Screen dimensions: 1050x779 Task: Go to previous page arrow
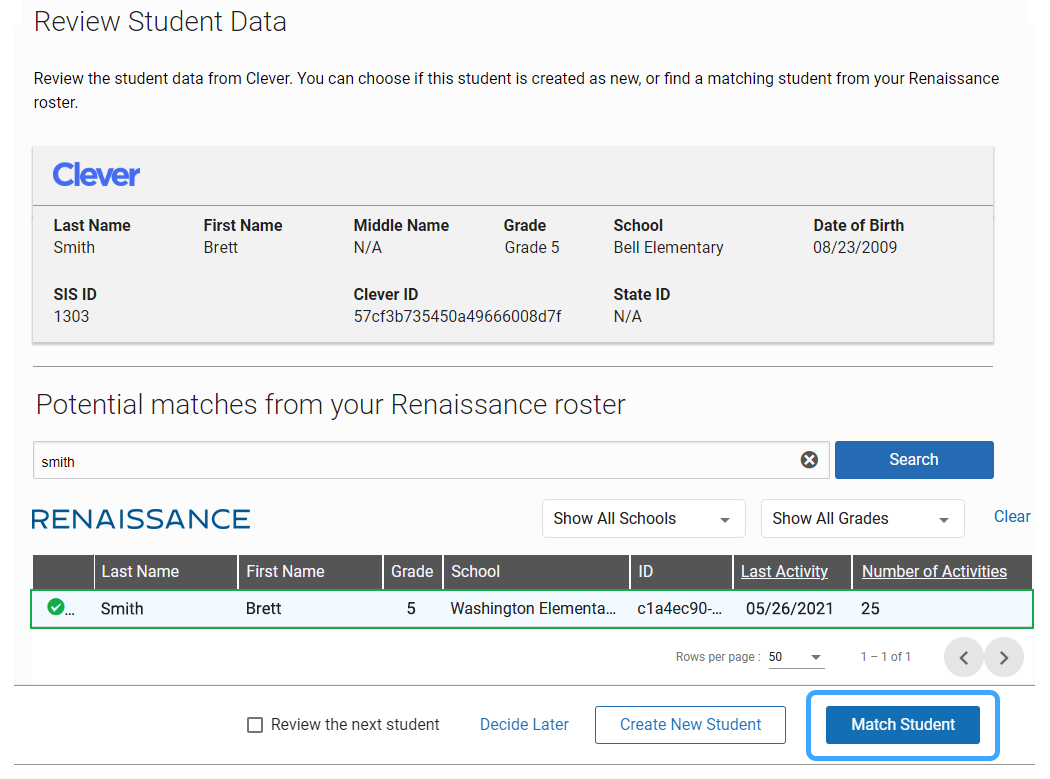pos(964,657)
